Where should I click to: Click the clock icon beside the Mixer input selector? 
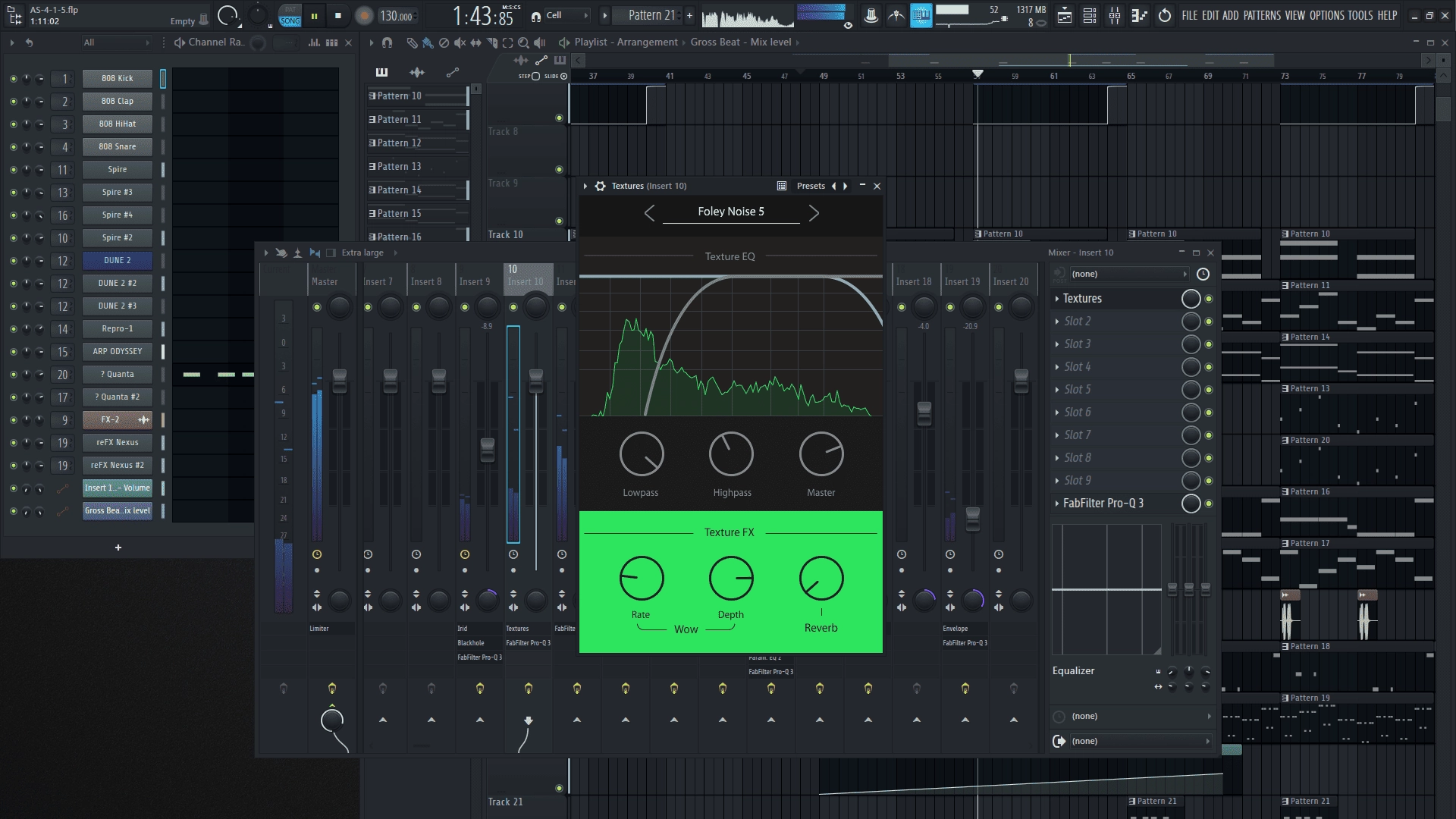pos(1203,274)
